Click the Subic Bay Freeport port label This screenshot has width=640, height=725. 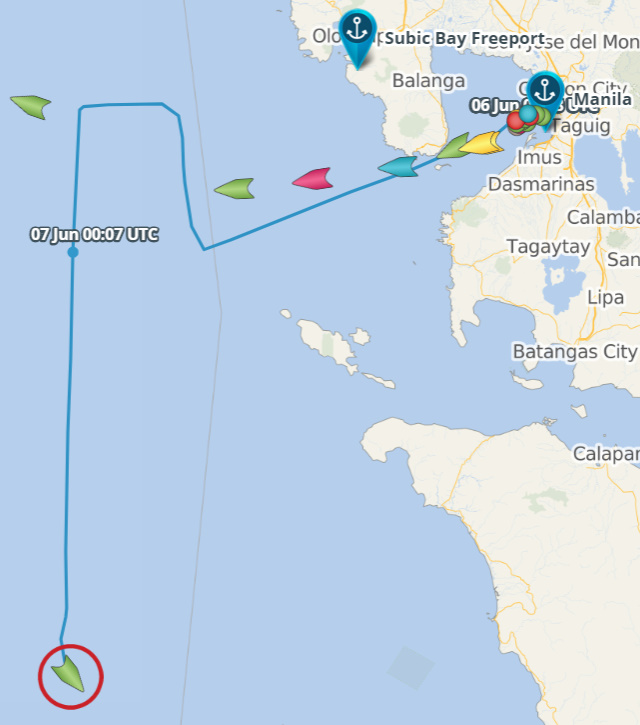(x=465, y=38)
